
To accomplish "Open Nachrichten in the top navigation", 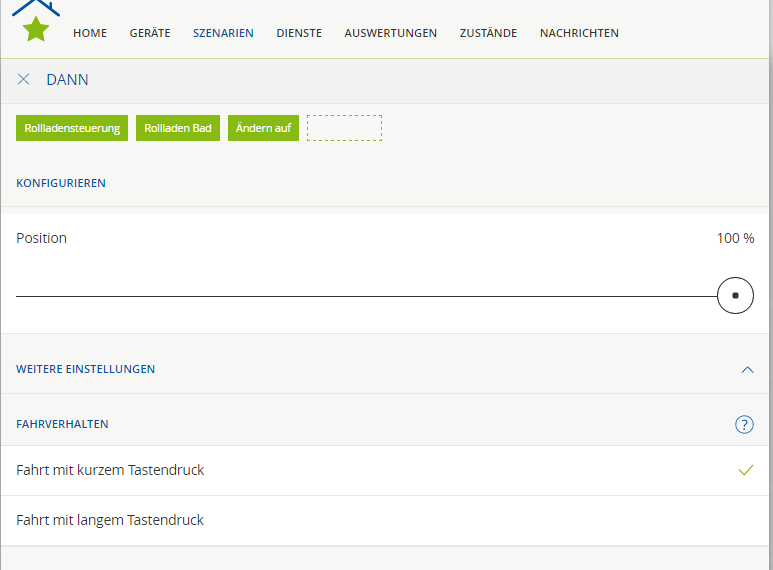I will pos(579,33).
